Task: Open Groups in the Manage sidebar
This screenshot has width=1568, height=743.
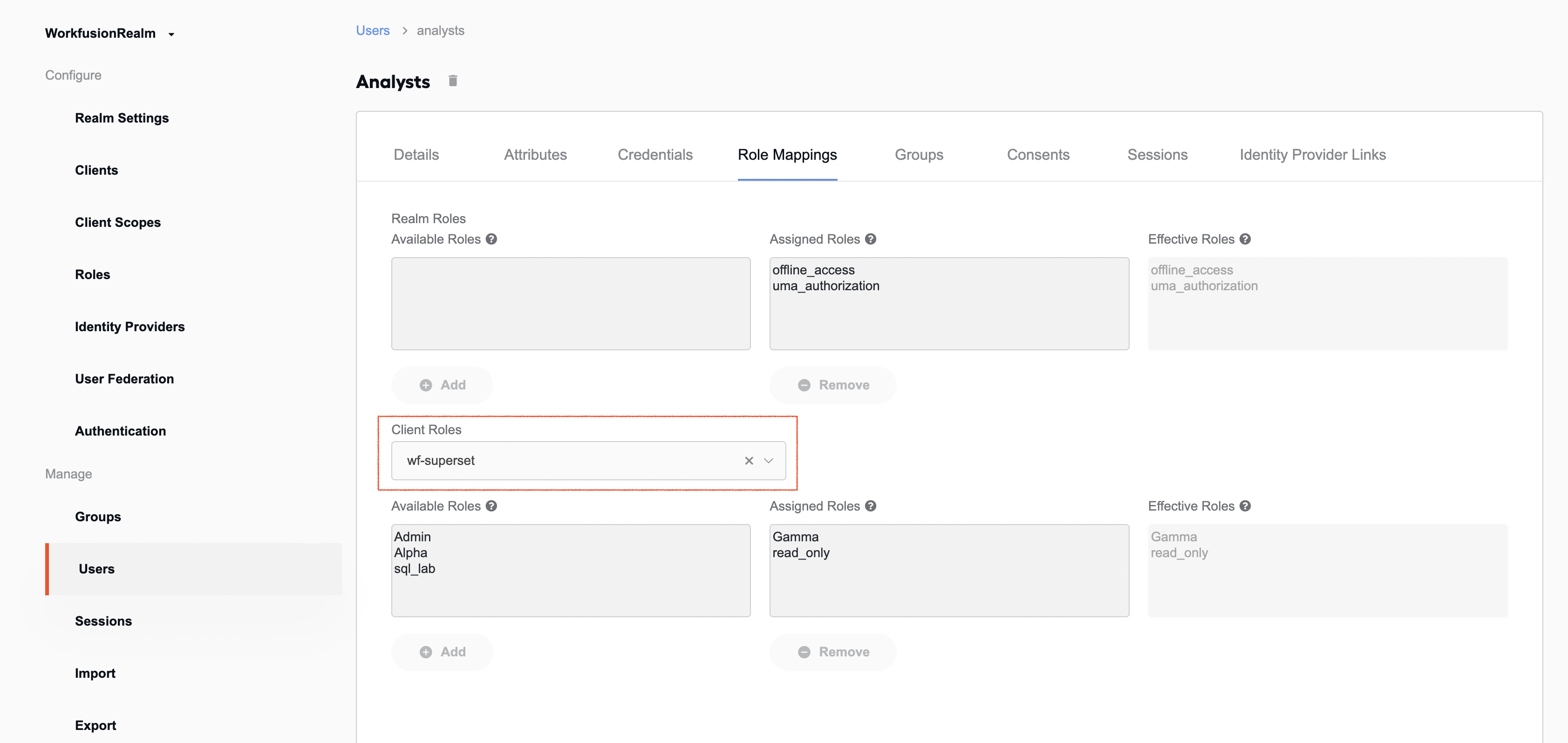Action: click(98, 517)
